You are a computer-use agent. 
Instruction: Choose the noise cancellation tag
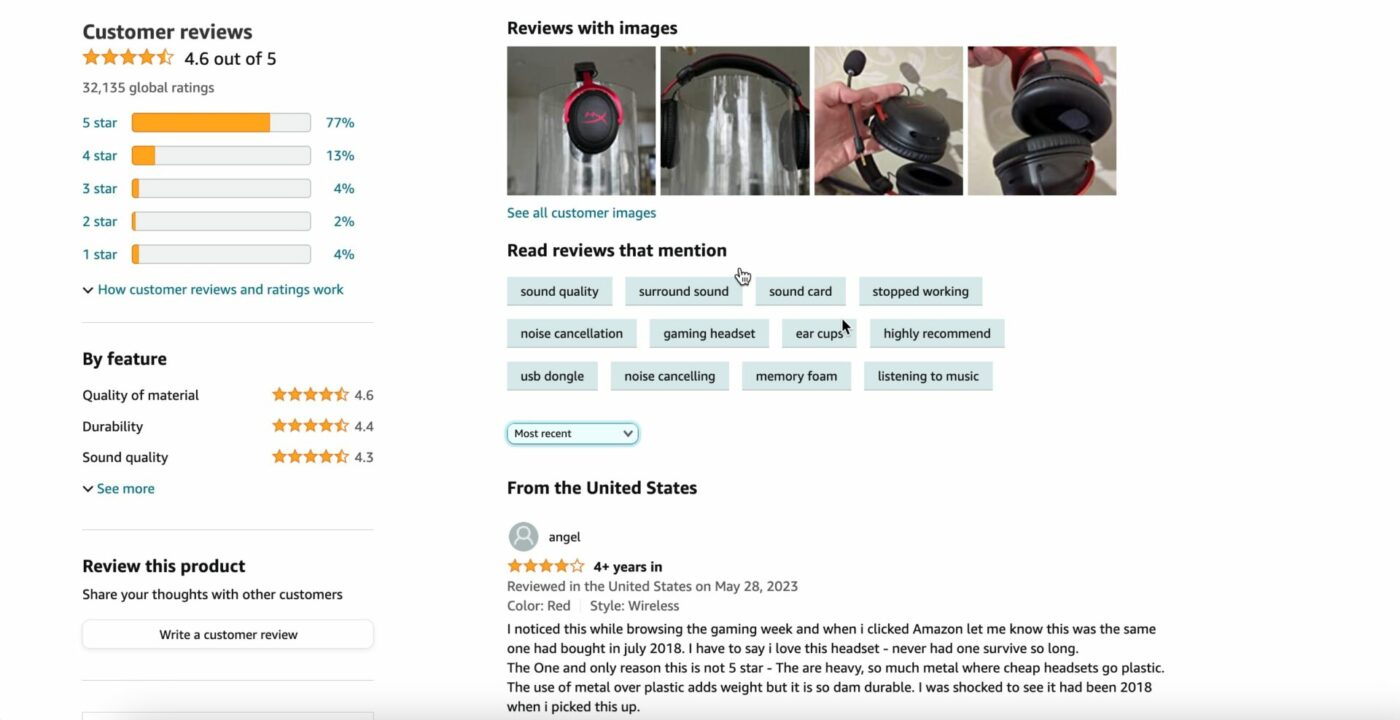[x=571, y=334]
